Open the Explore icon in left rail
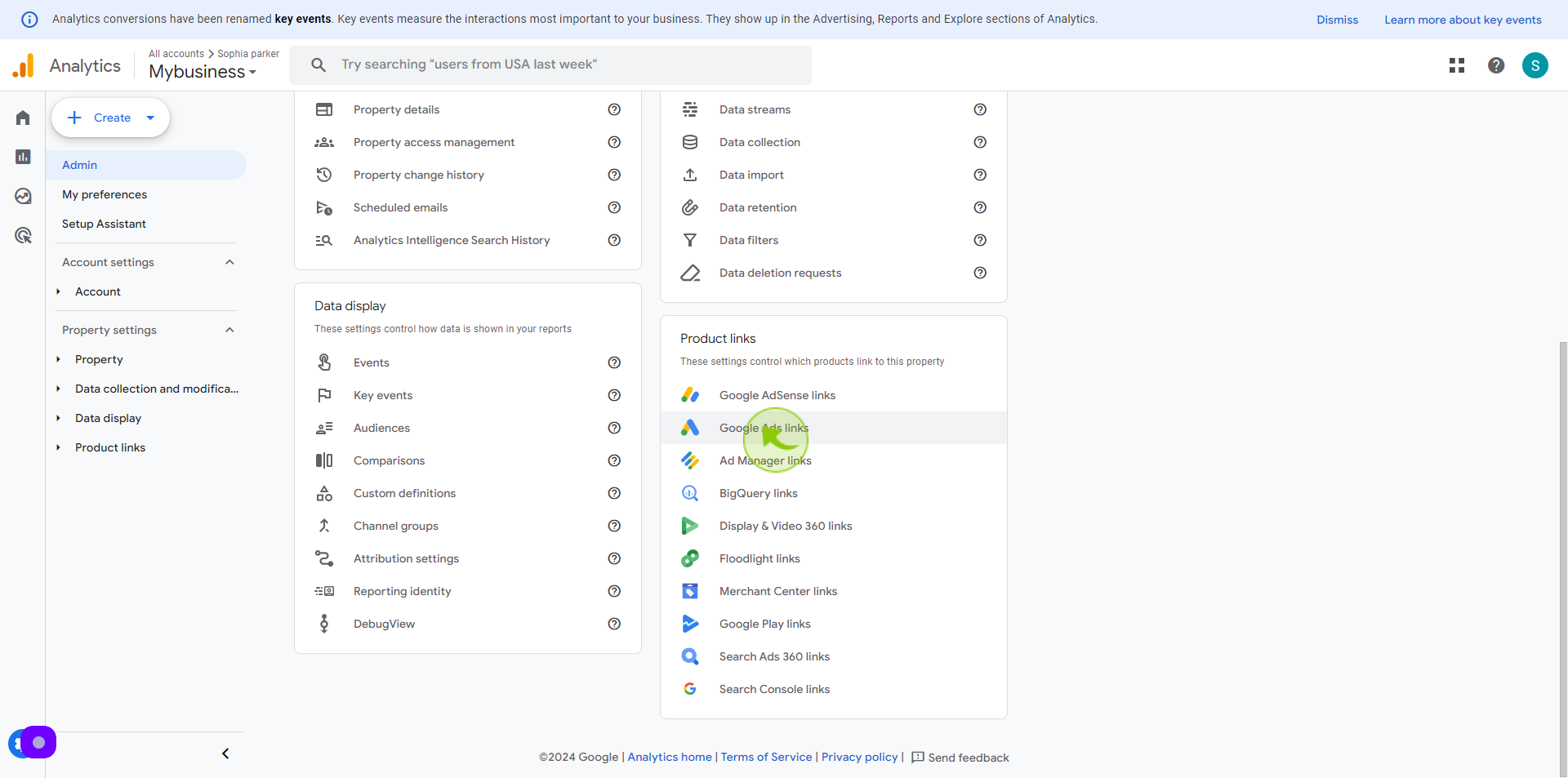The width and height of the screenshot is (1568, 778). click(x=23, y=196)
